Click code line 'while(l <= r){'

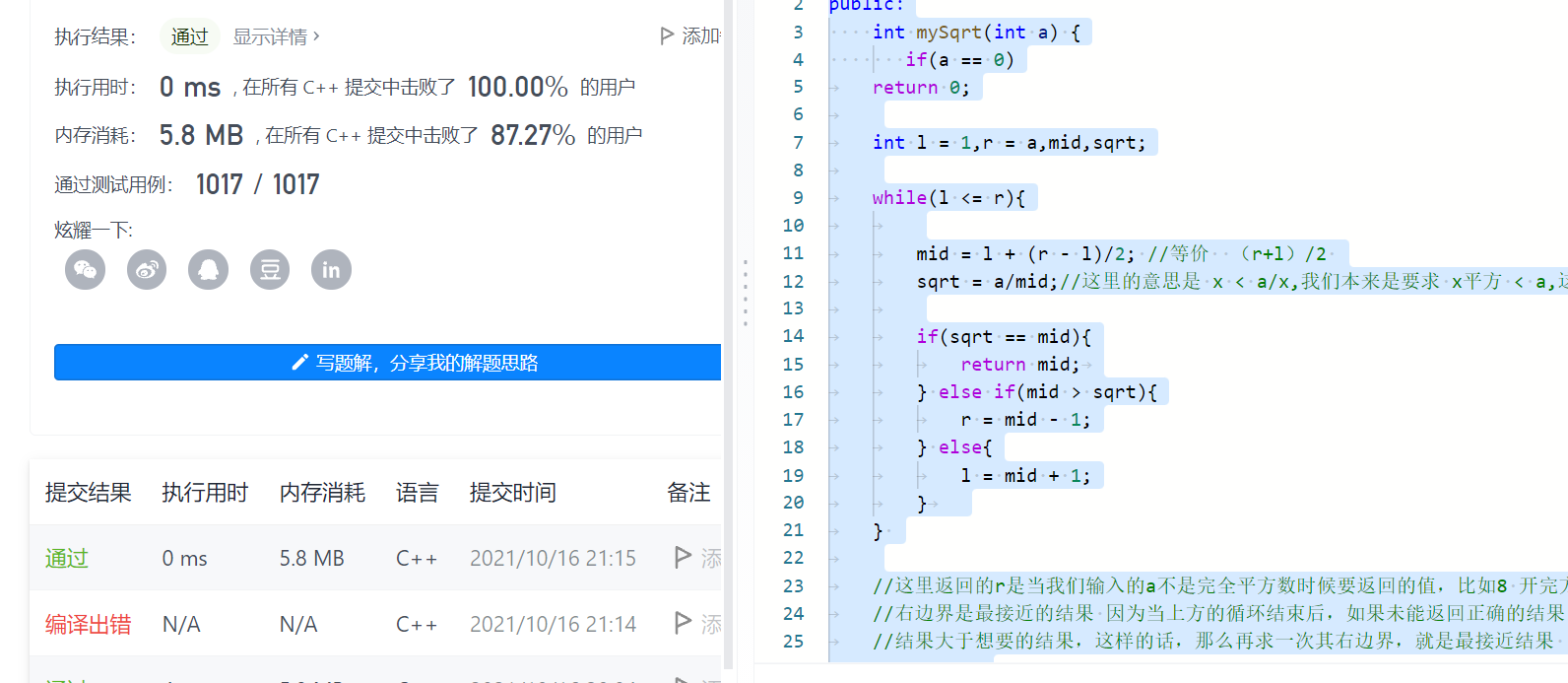click(948, 198)
